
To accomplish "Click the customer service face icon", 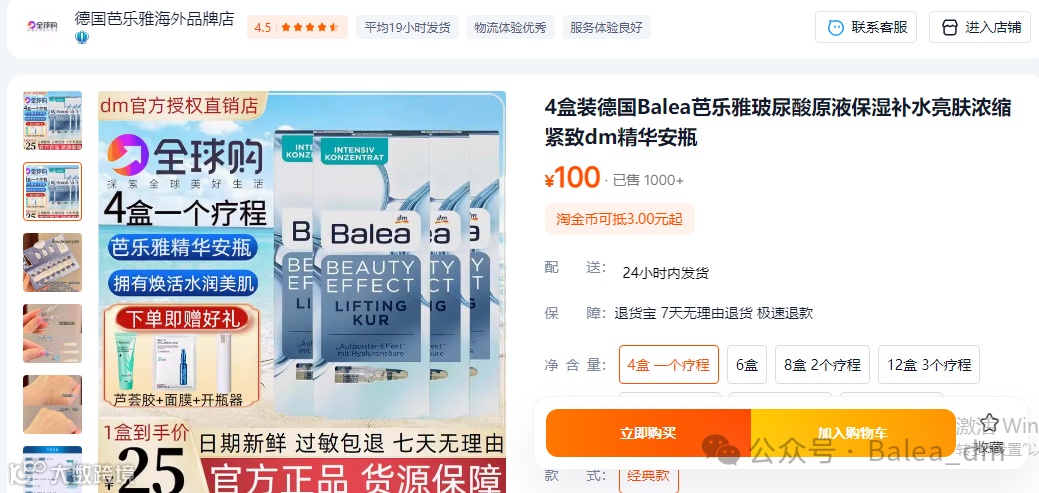I will pyautogui.click(x=836, y=27).
